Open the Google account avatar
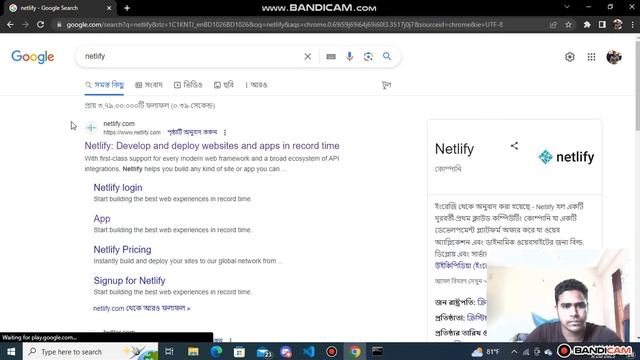Screen dimensions: 640x360 [x=614, y=57]
